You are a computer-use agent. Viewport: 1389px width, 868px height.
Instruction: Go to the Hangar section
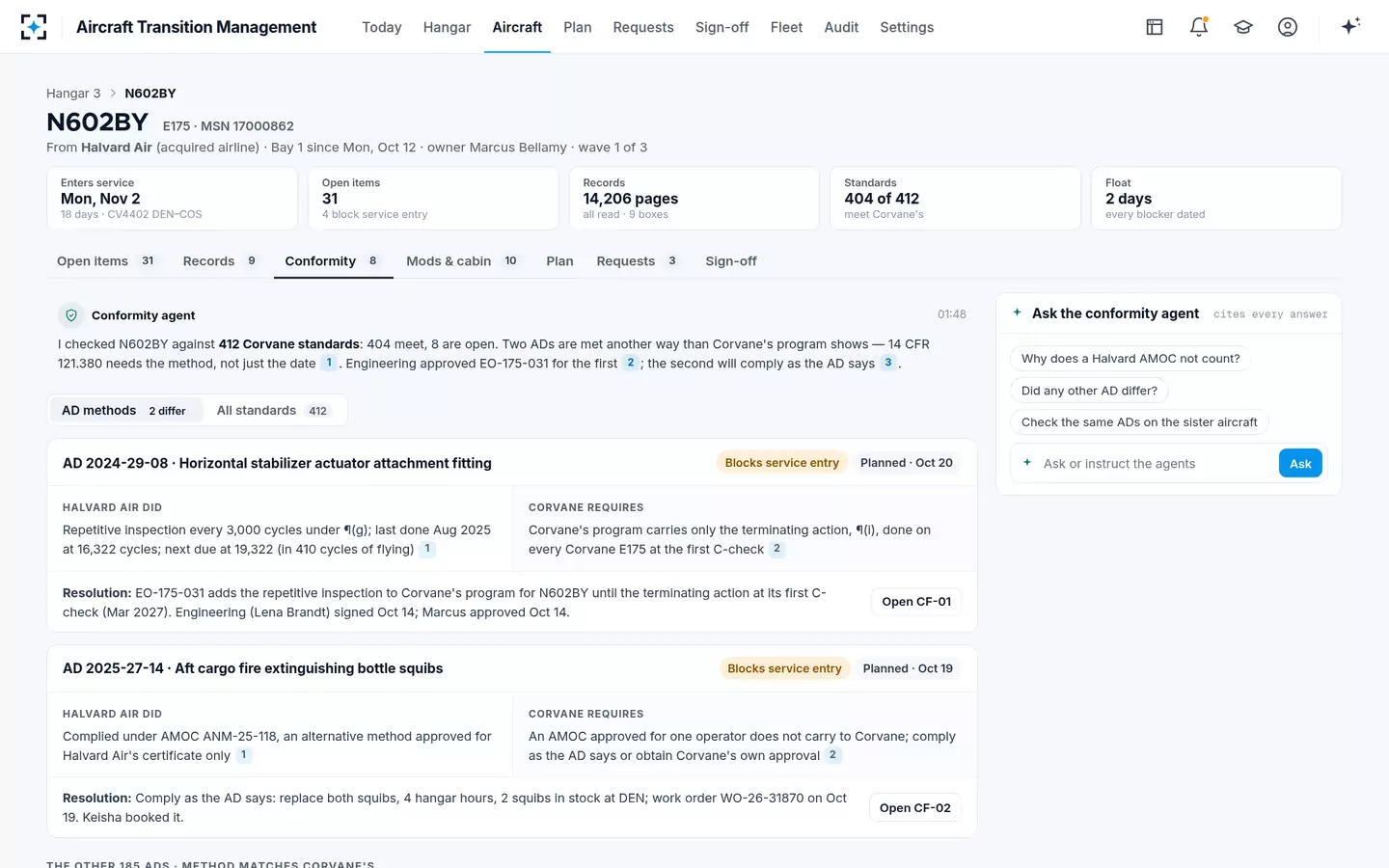447,27
